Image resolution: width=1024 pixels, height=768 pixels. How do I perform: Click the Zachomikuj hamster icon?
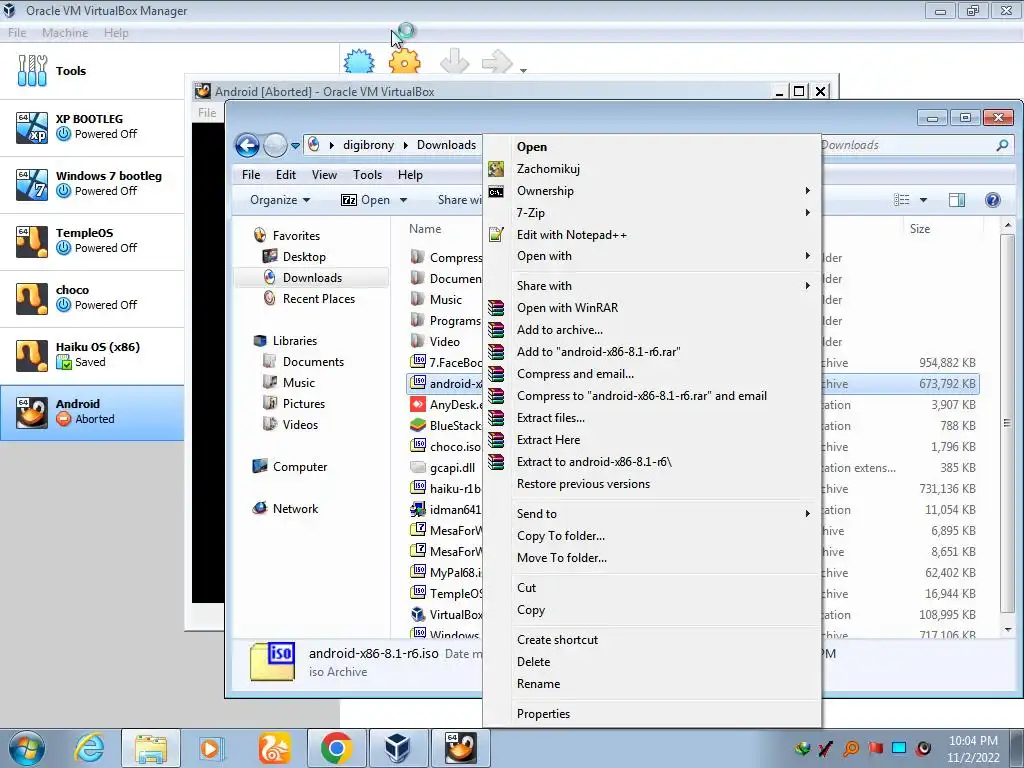pos(496,169)
